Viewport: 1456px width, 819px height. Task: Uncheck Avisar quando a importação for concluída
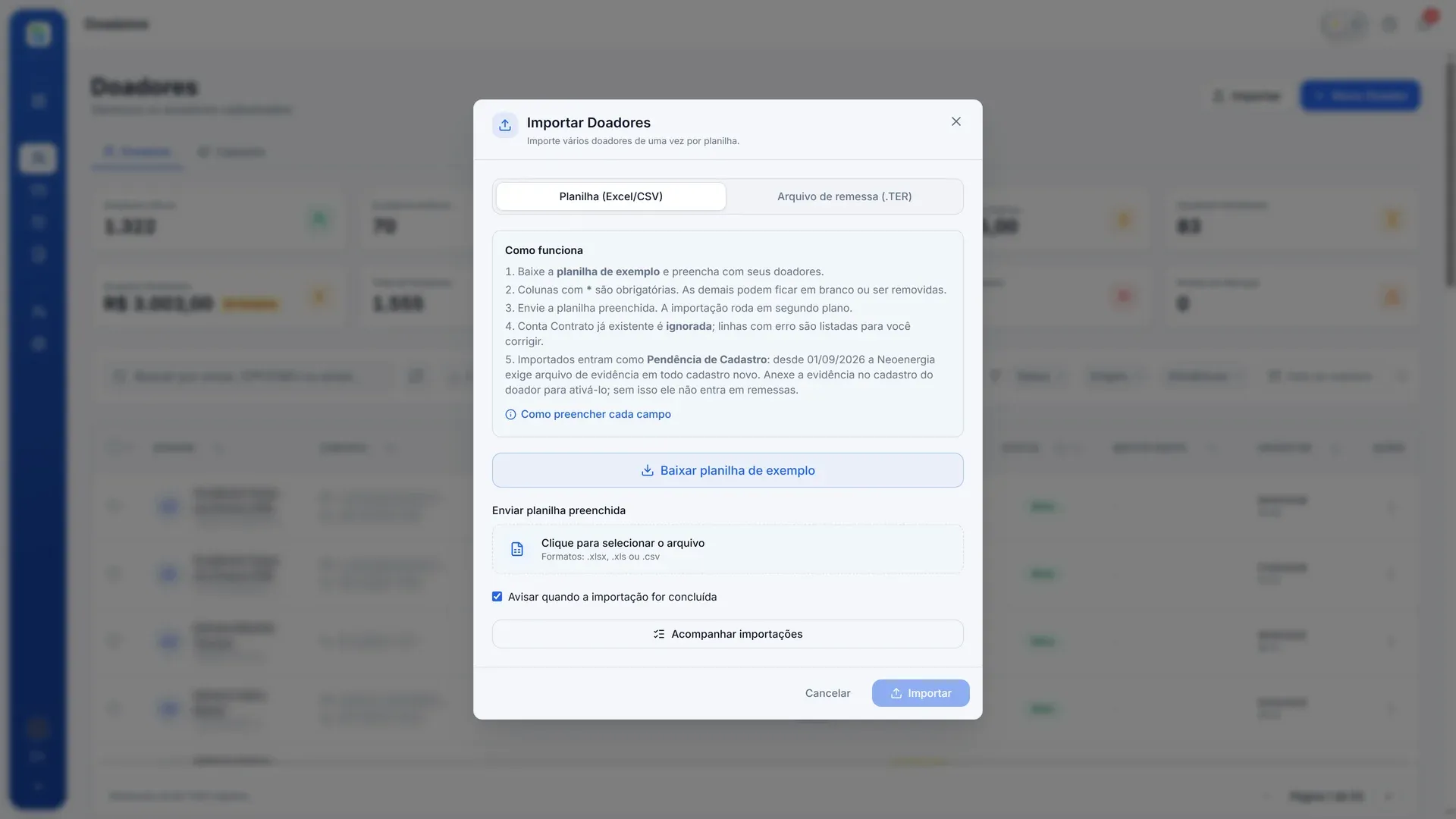click(497, 597)
